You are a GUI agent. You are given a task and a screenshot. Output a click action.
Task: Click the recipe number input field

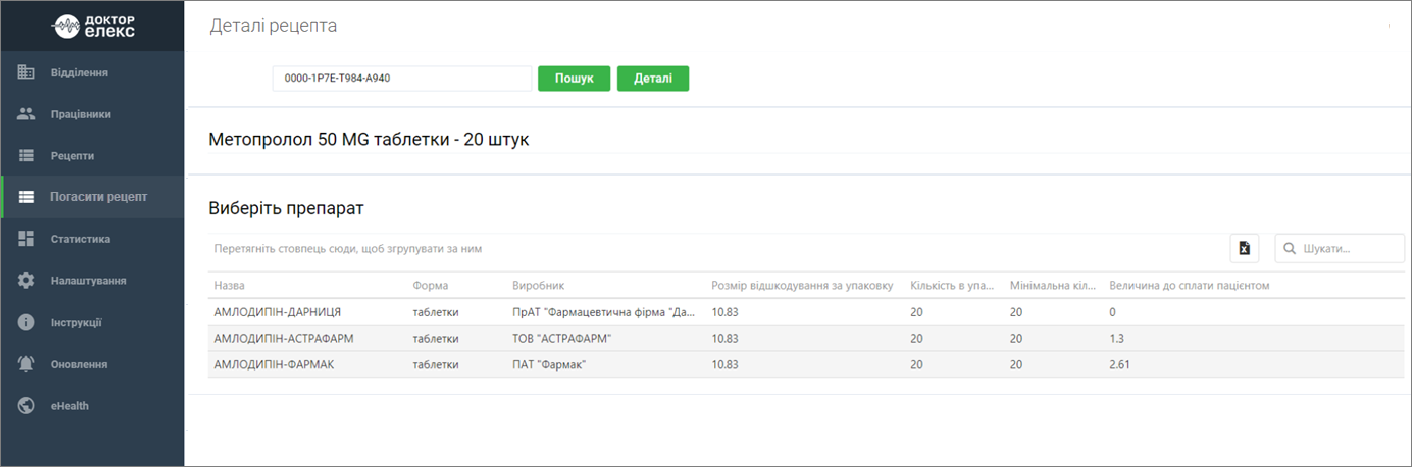click(402, 79)
